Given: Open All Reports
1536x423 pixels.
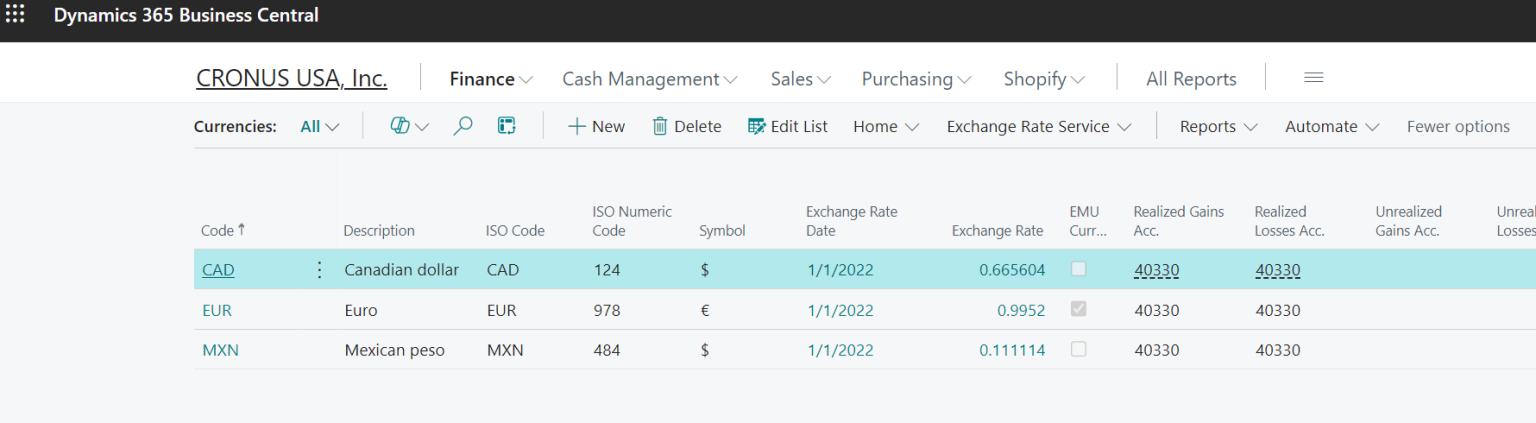Looking at the screenshot, I should (x=1191, y=79).
